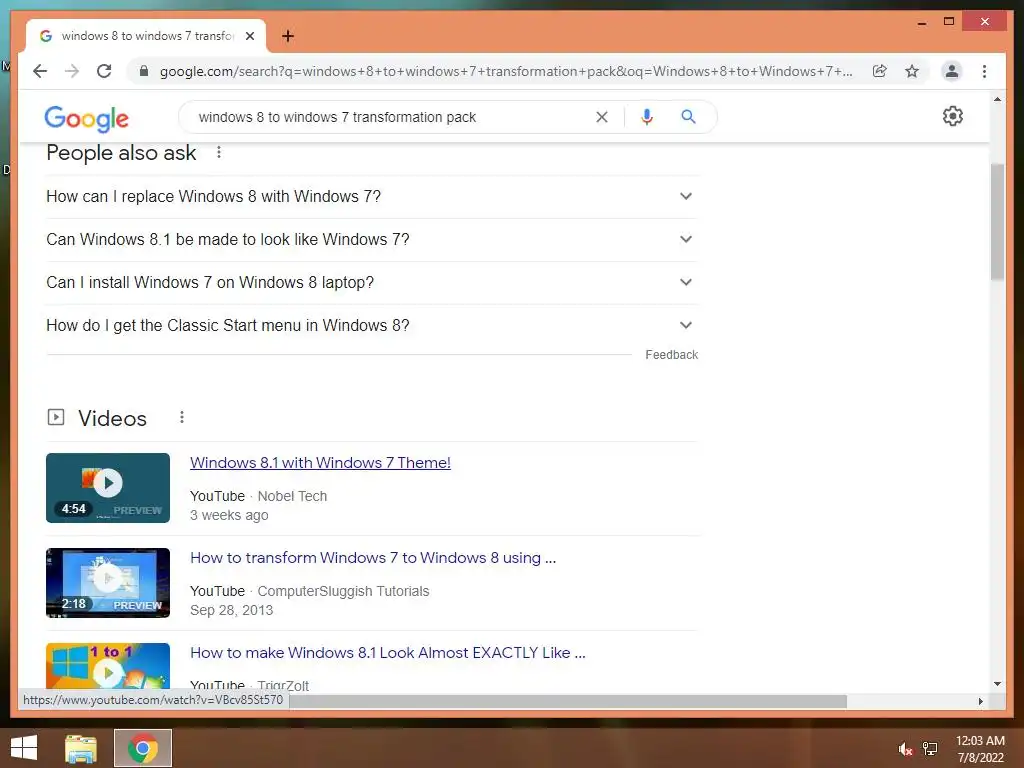The image size is (1024, 768).
Task: Click the 'Sep 28, 2013' date text
Action: pos(231,610)
